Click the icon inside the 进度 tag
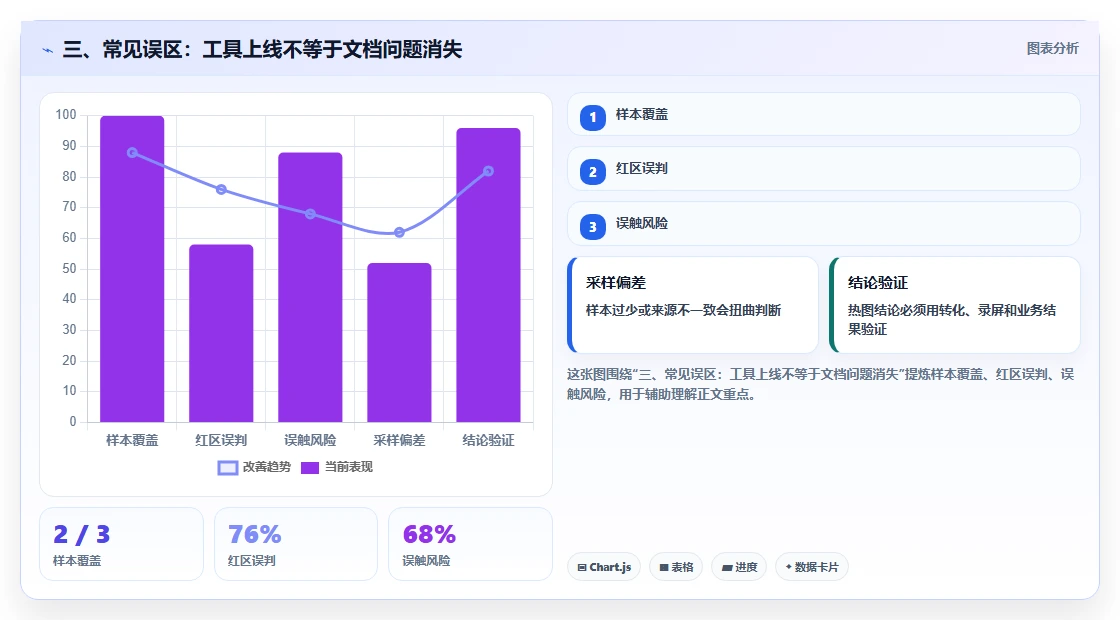The width and height of the screenshot is (1120, 620). click(x=726, y=567)
